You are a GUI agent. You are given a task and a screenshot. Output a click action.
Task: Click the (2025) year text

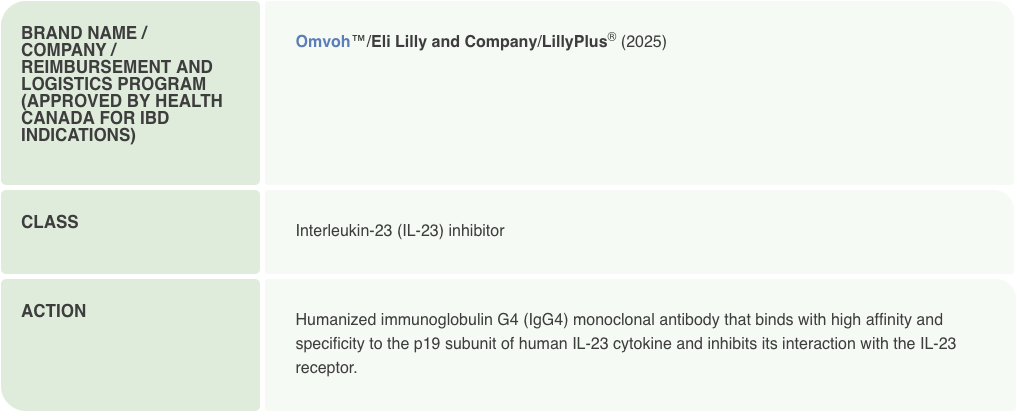coord(644,43)
